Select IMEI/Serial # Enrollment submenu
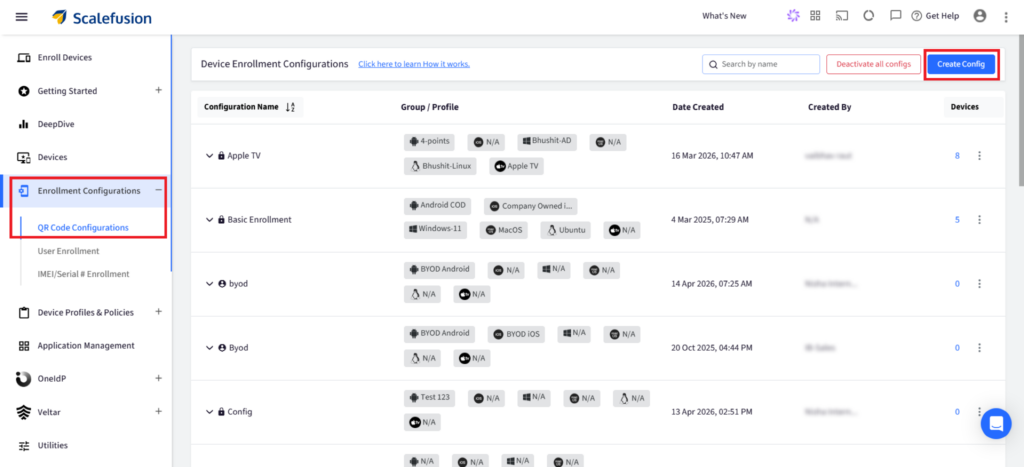This screenshot has width=1024, height=467. click(83, 274)
